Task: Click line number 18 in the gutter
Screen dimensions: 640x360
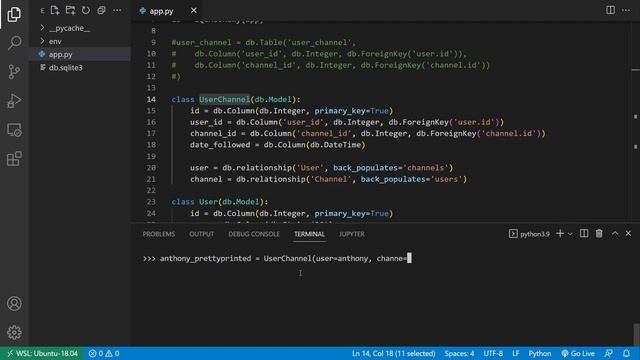Action: pos(151,145)
